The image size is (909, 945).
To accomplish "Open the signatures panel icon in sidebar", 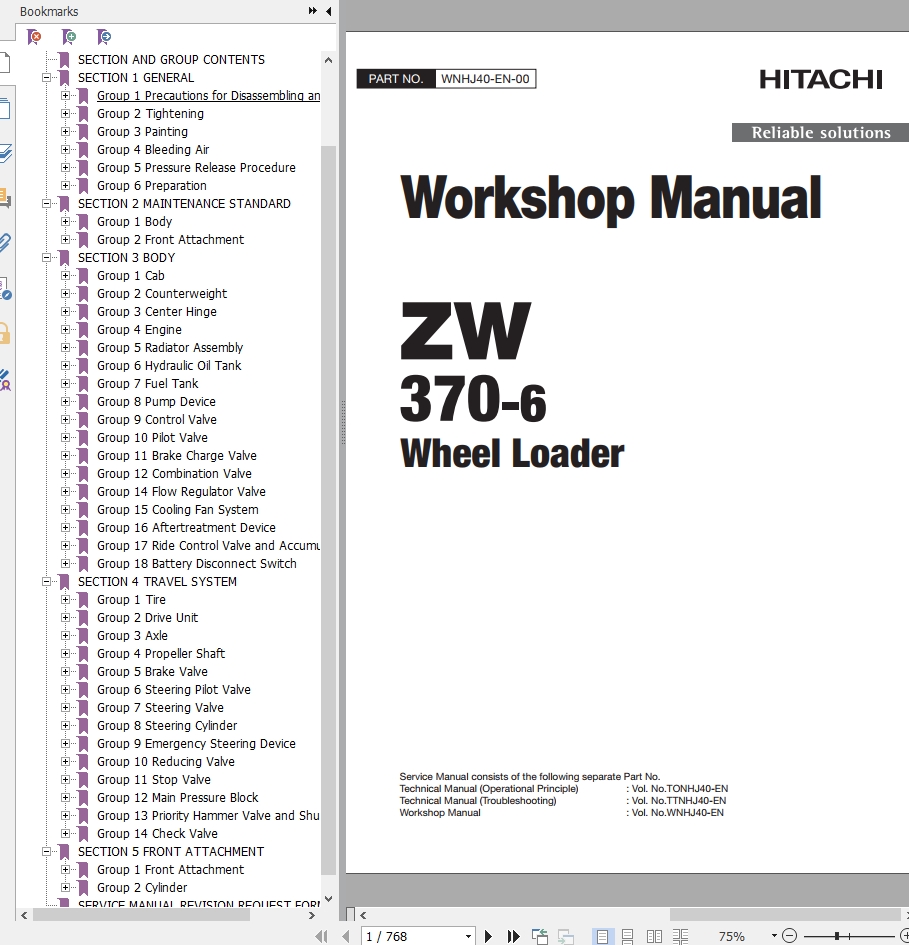I will (x=5, y=380).
